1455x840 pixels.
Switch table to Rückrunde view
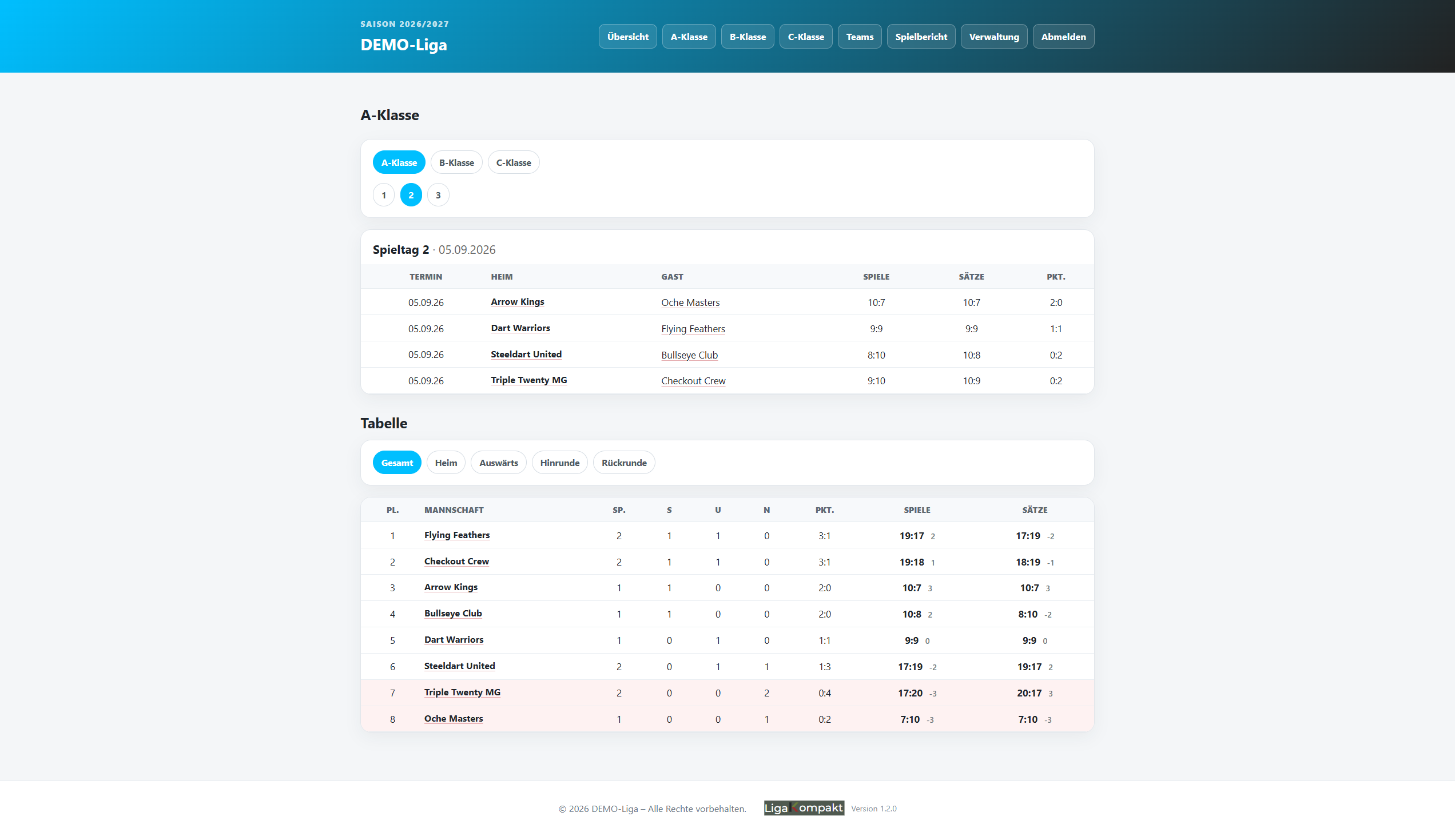coord(623,463)
